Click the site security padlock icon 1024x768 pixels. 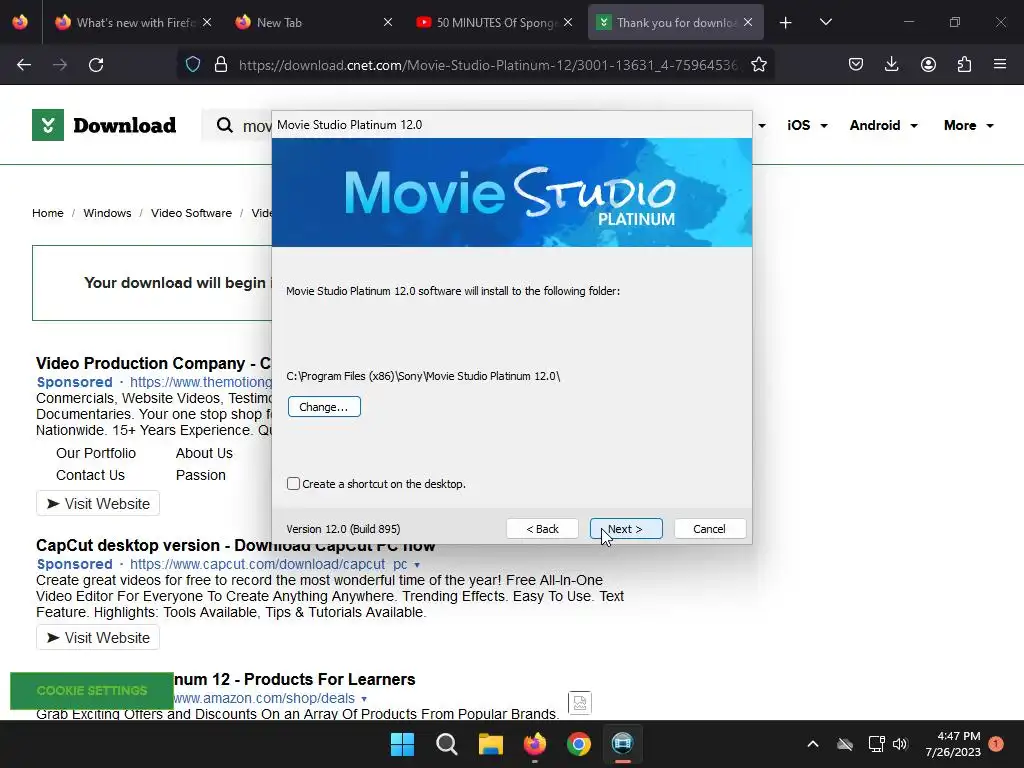click(221, 65)
